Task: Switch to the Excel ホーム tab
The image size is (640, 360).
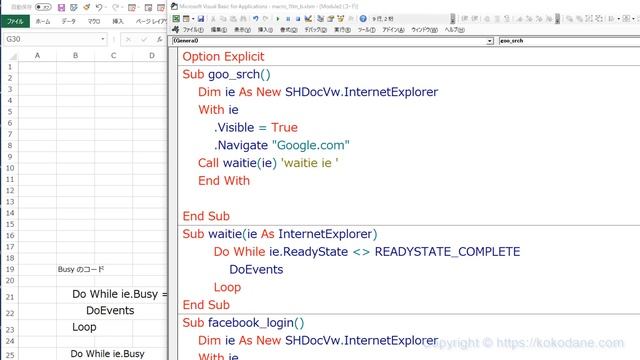Action: point(43,21)
